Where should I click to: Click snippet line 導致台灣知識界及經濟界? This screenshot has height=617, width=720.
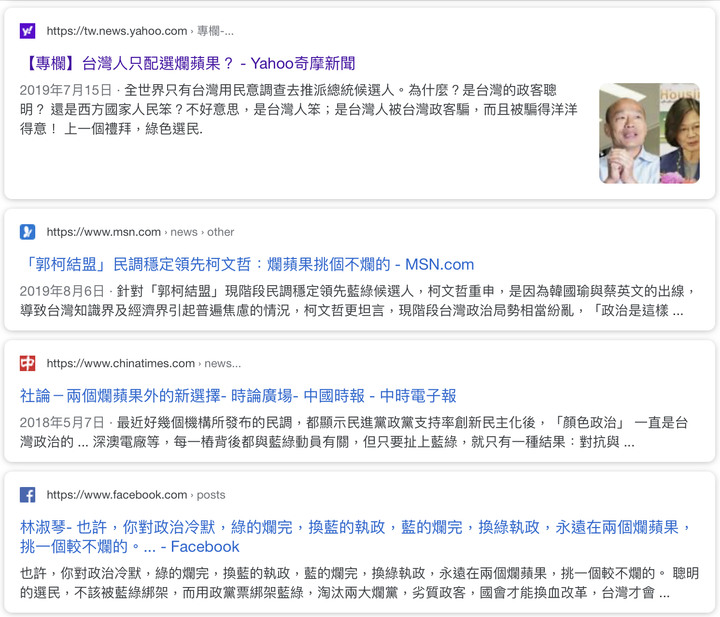point(351,311)
